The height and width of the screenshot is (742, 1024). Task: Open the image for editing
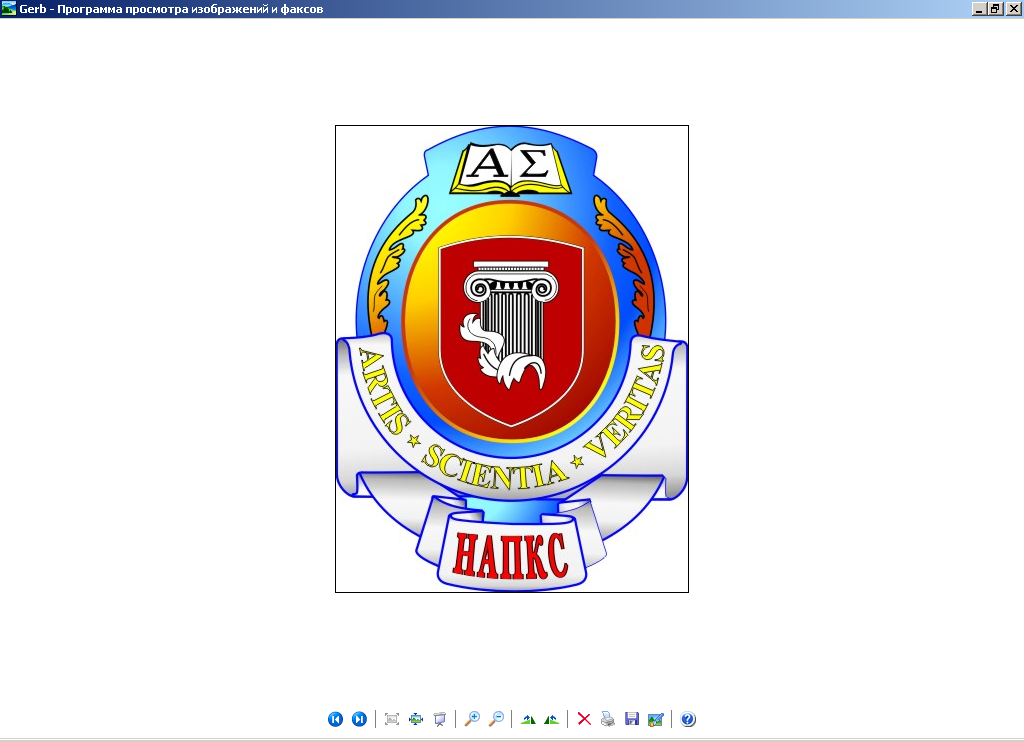tap(656, 719)
